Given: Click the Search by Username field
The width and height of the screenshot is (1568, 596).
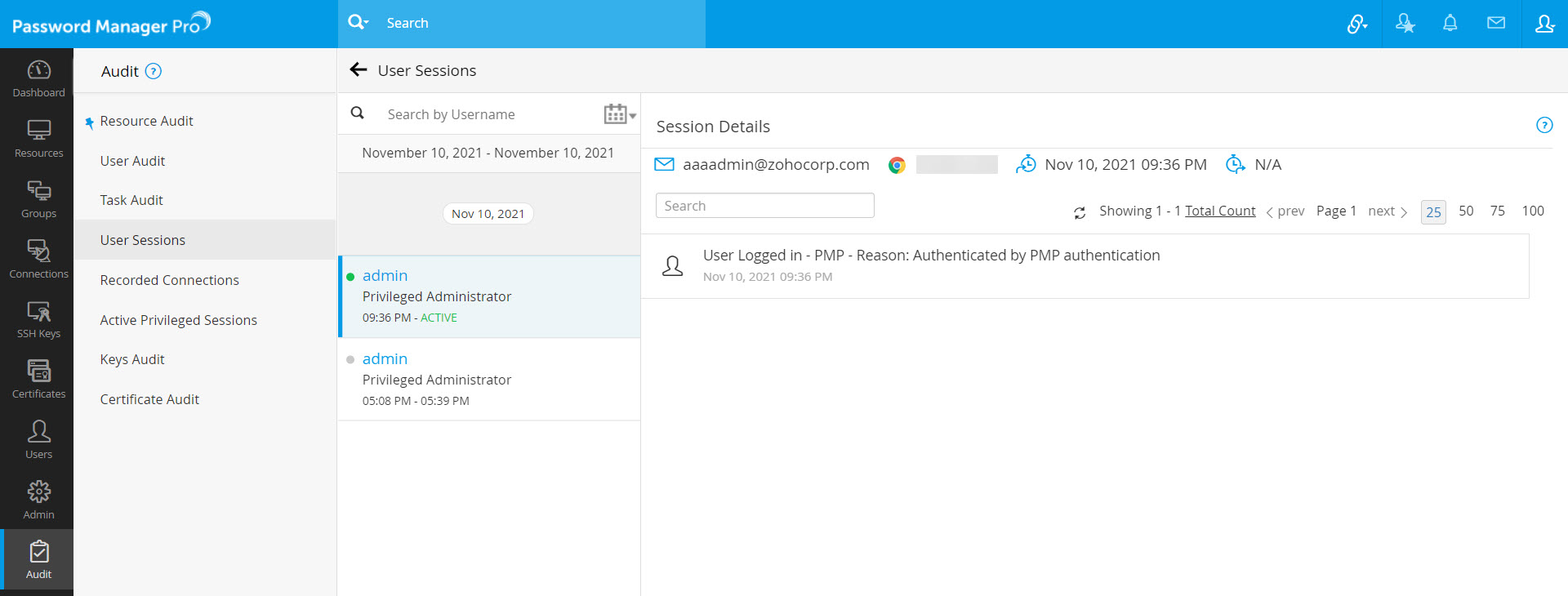Looking at the screenshot, I should [x=490, y=114].
